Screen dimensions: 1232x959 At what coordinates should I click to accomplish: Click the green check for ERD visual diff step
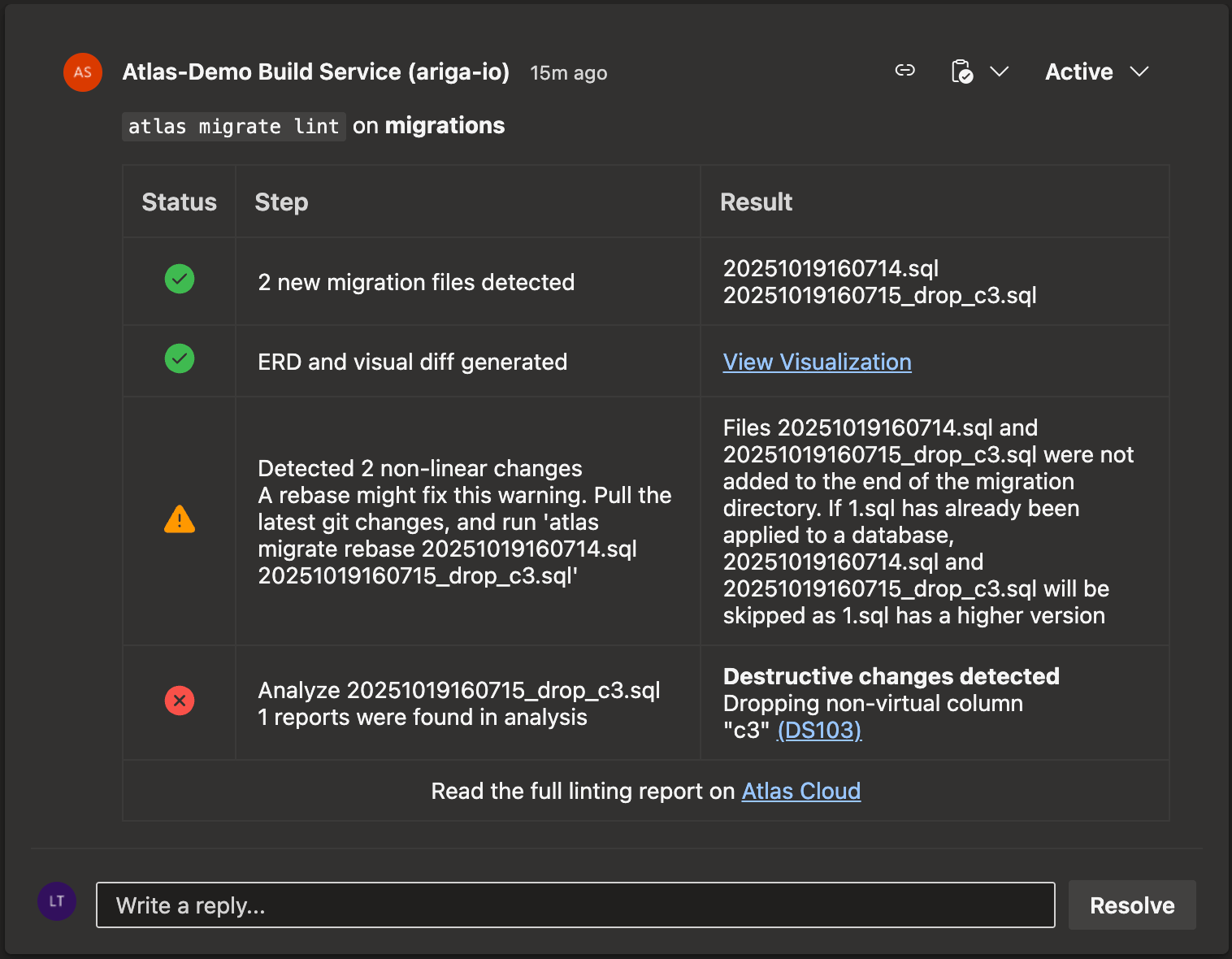click(x=179, y=358)
